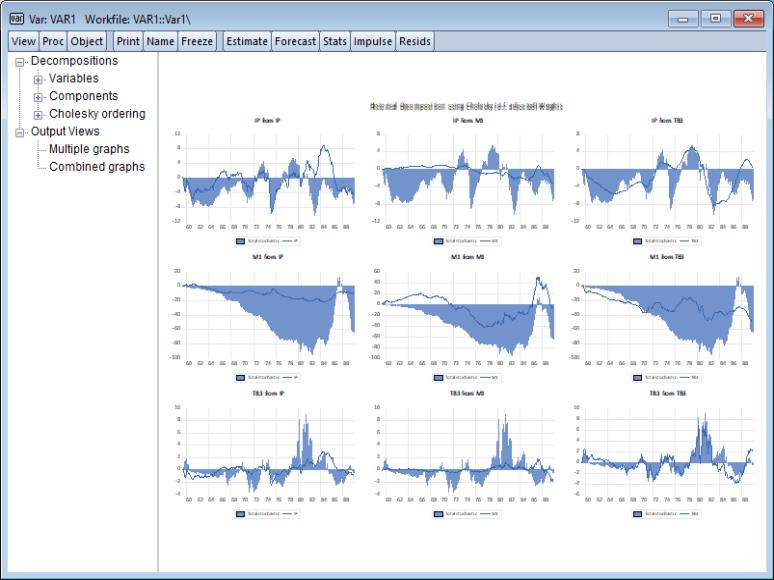This screenshot has width=774, height=580.
Task: Open the Proc menu
Action: pyautogui.click(x=53, y=42)
